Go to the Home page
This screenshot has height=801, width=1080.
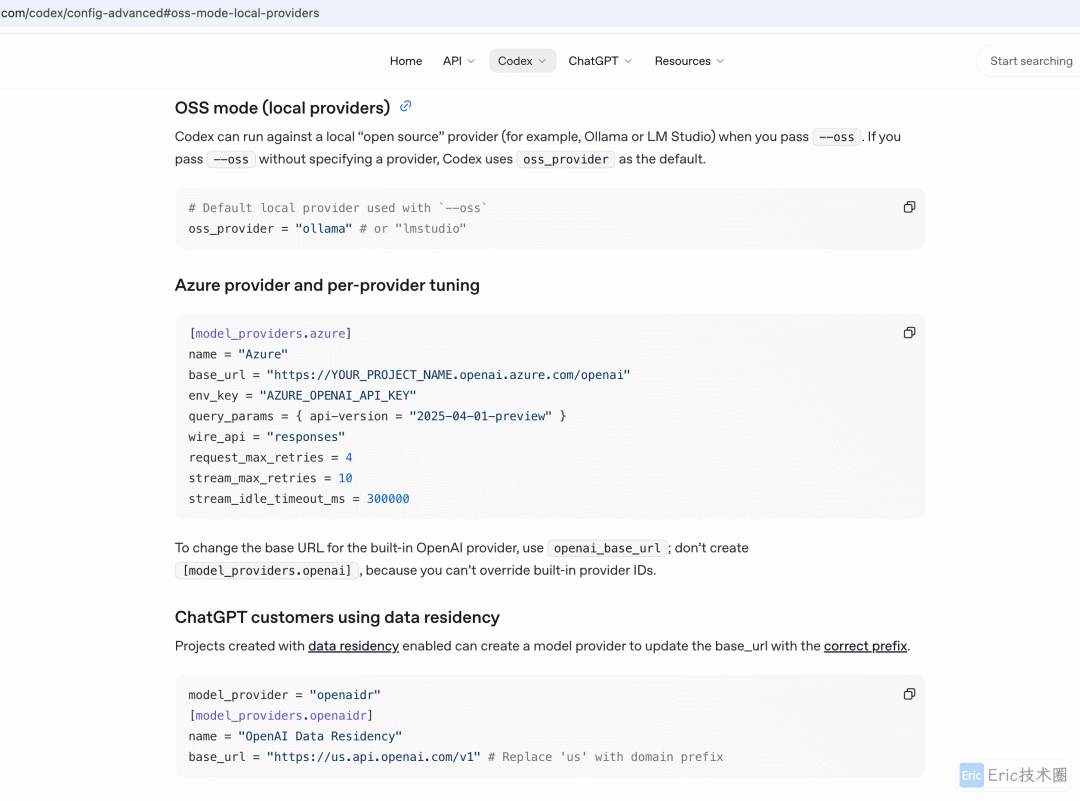(x=406, y=61)
